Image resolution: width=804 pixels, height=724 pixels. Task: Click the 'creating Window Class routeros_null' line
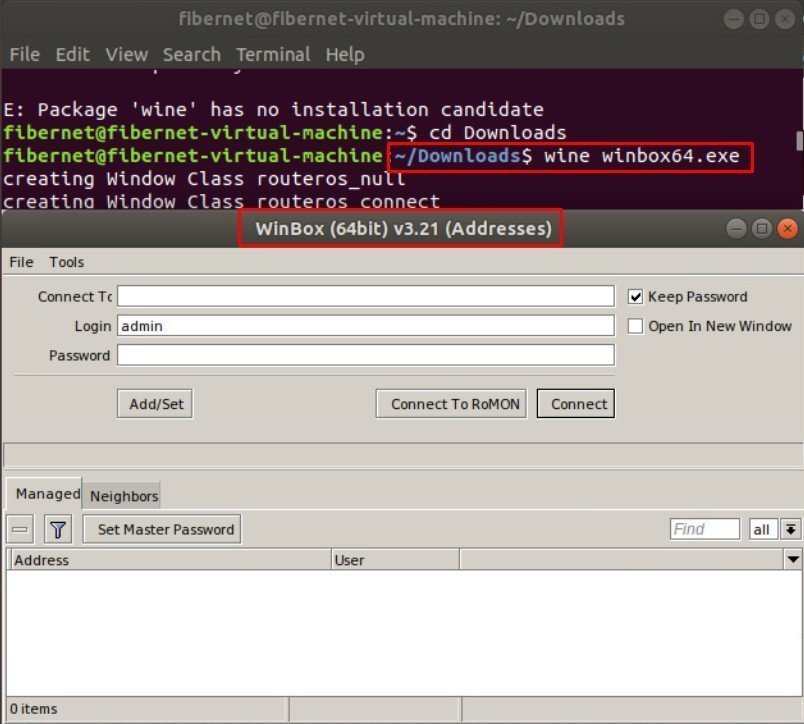pos(204,179)
